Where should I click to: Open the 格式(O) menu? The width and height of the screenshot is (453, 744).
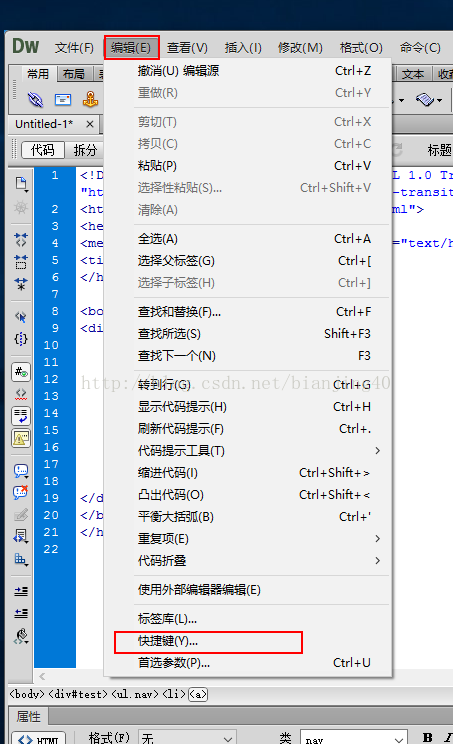[361, 47]
